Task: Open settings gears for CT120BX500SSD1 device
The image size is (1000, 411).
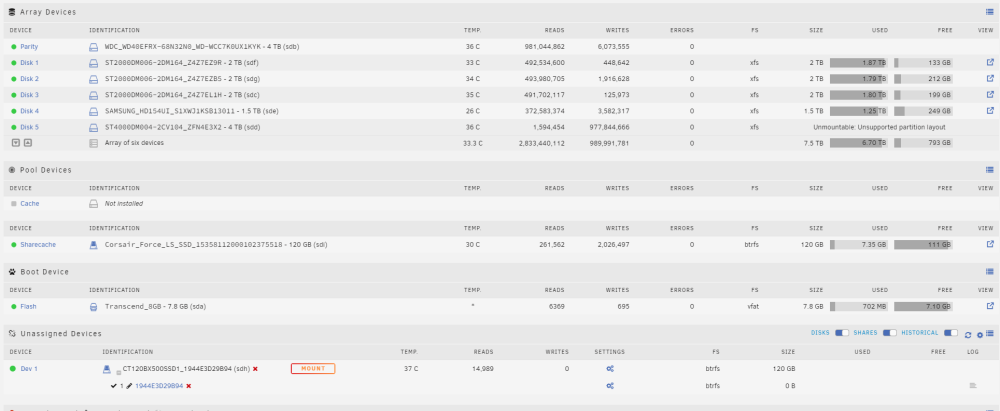Action: tap(610, 369)
